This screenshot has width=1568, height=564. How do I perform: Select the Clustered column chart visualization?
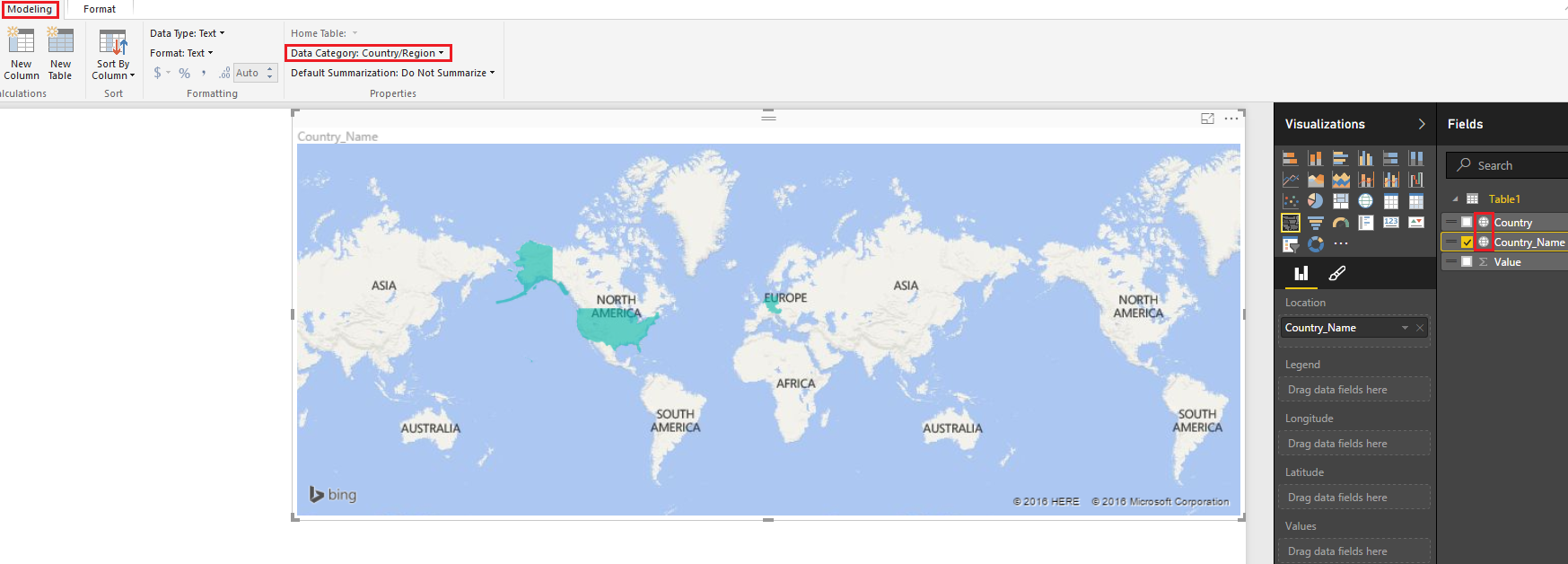pos(1365,158)
